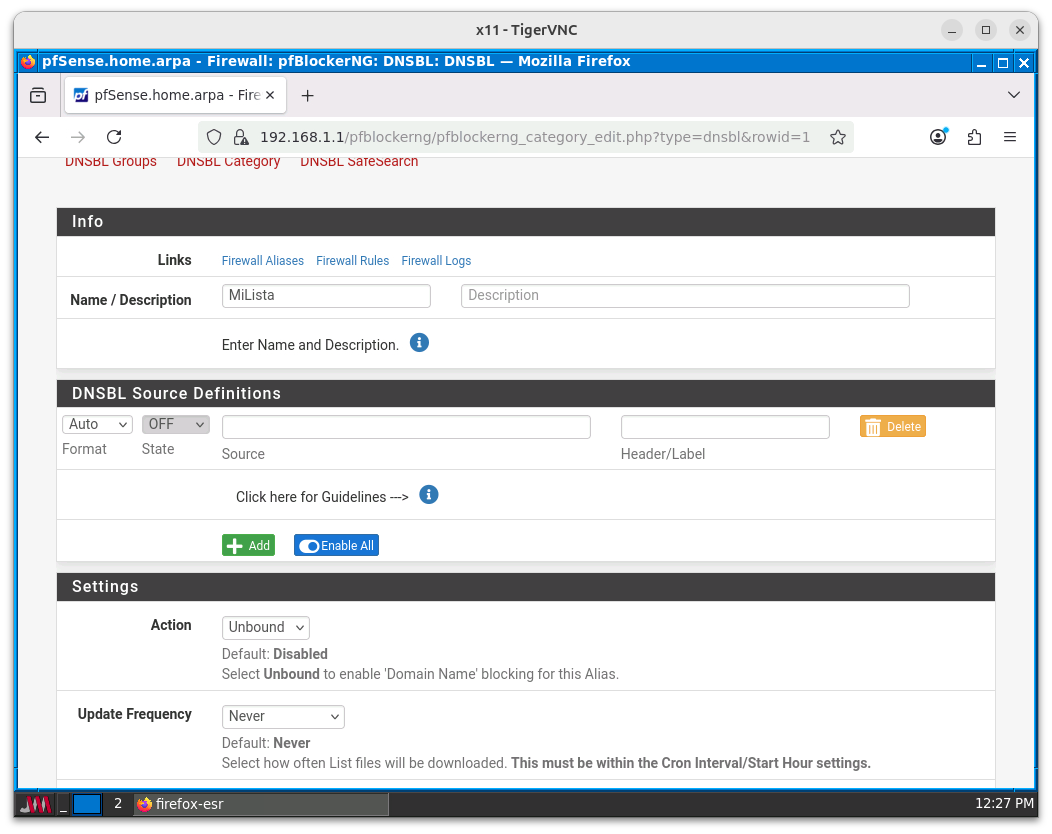The image size is (1052, 834).
Task: Delete the DNSBL source row
Action: click(x=893, y=427)
